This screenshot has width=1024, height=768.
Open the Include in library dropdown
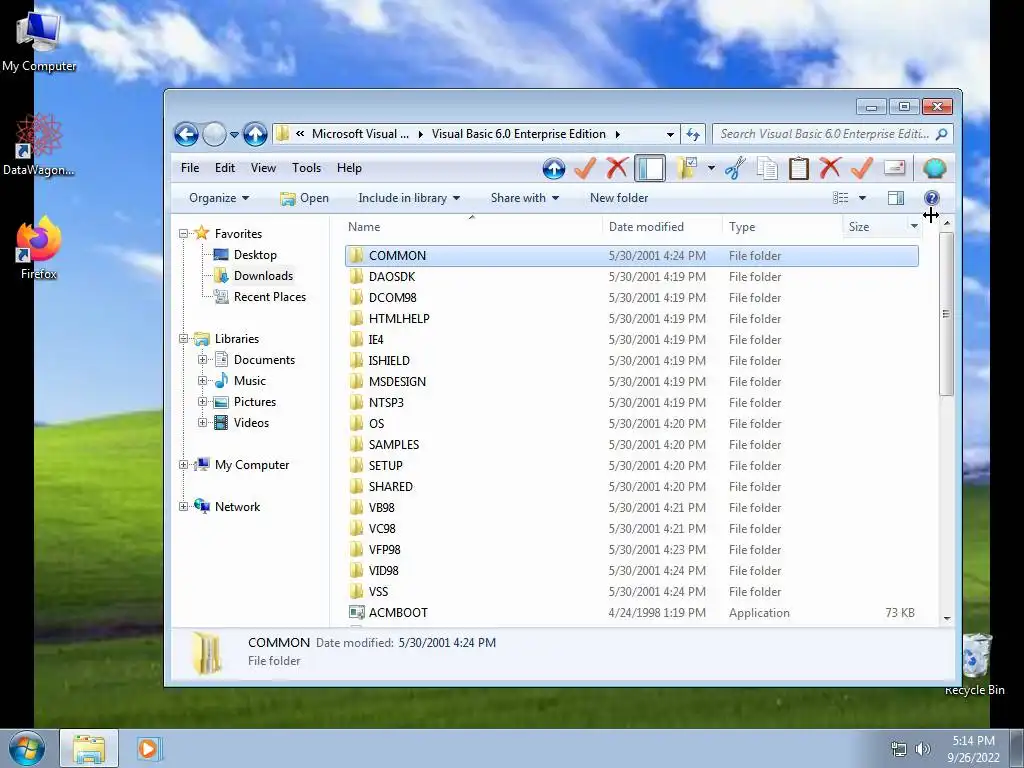coord(409,198)
